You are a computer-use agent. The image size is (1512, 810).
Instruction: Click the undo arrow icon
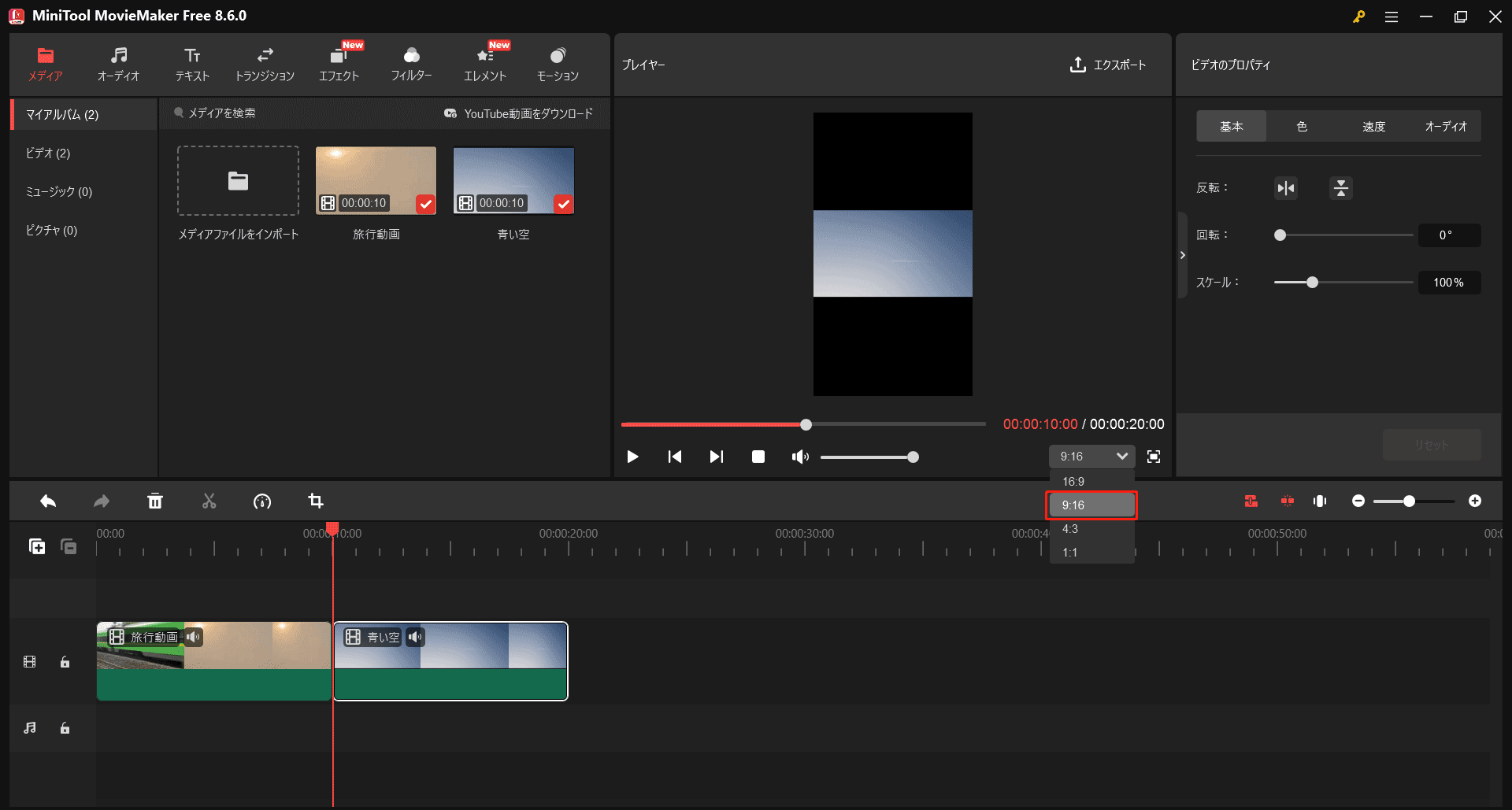pos(47,501)
